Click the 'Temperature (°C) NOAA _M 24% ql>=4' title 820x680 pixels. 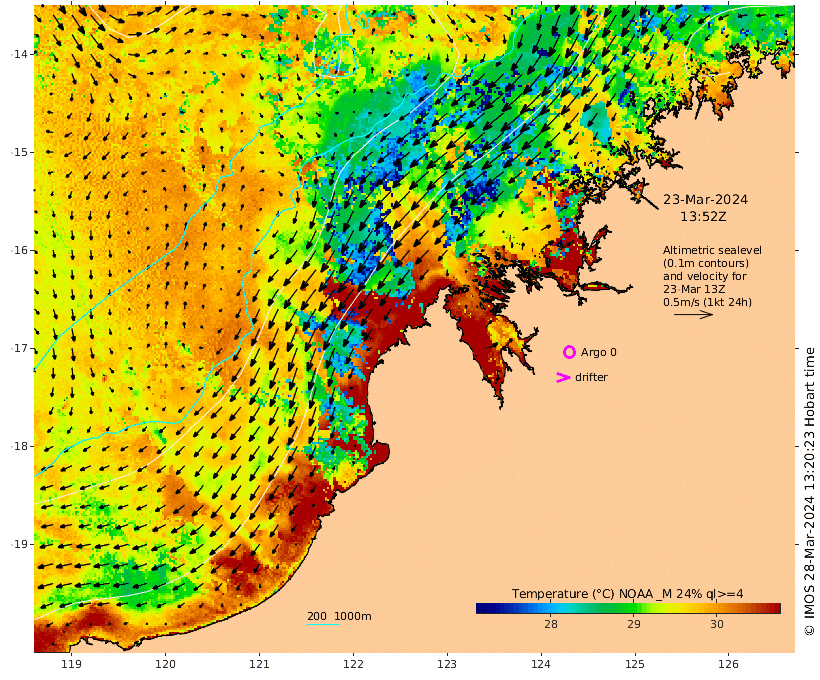coord(627,594)
